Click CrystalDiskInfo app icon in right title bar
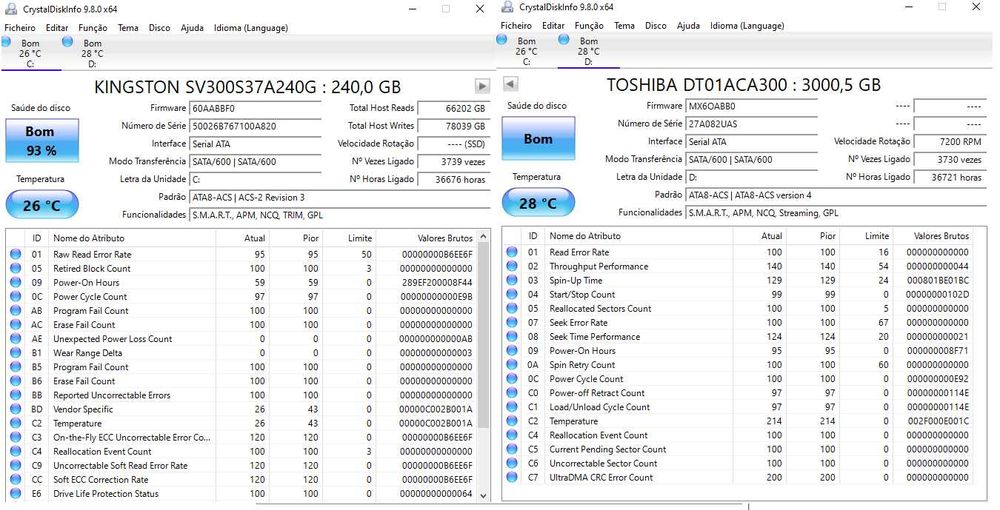 click(507, 7)
